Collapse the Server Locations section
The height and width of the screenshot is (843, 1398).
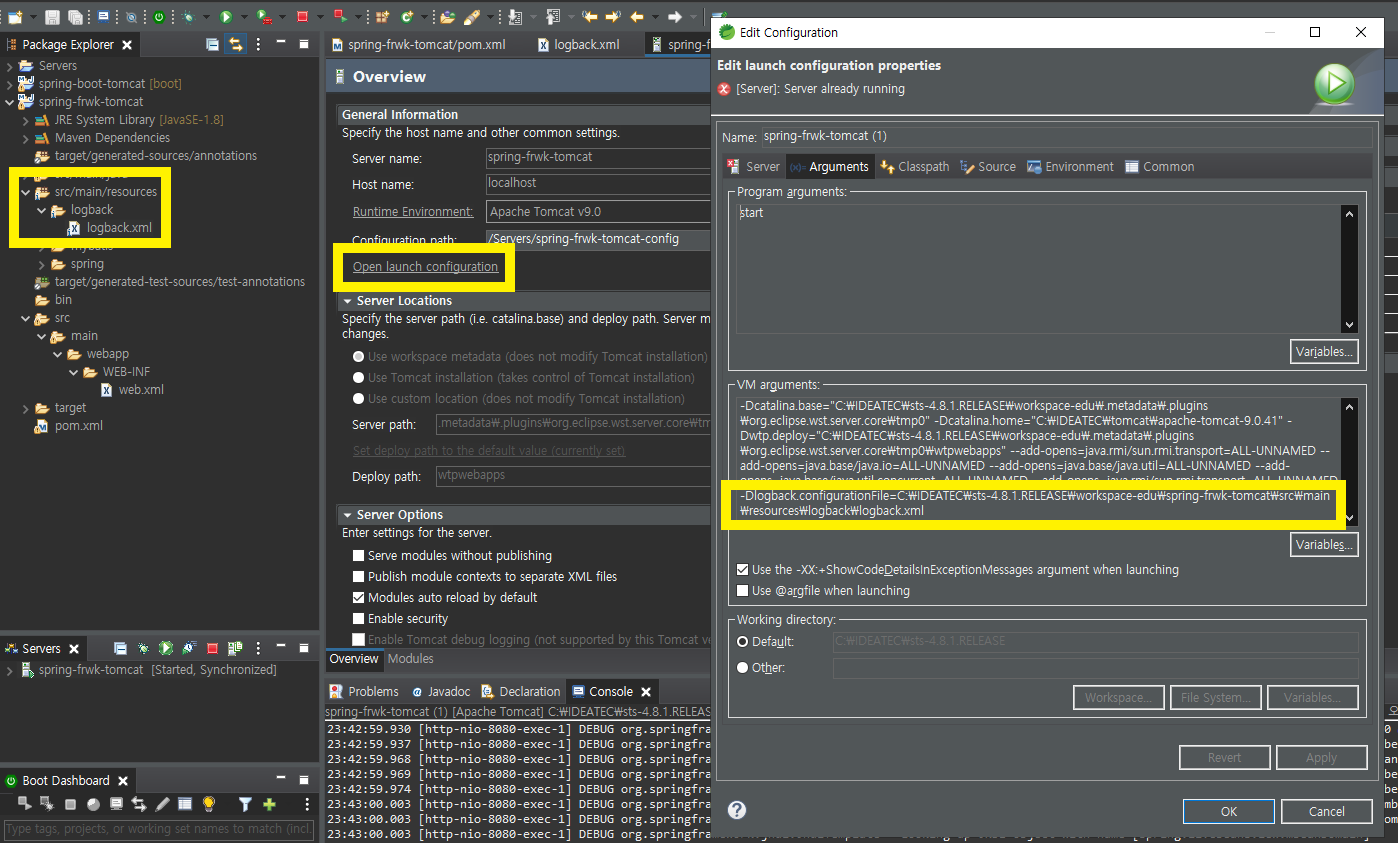pyautogui.click(x=348, y=301)
